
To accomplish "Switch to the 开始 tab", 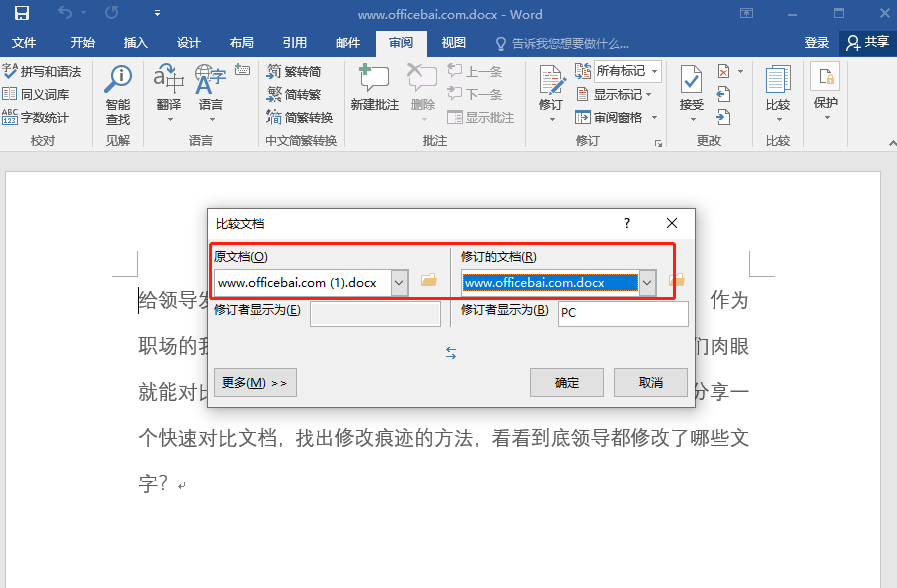I will (x=82, y=43).
